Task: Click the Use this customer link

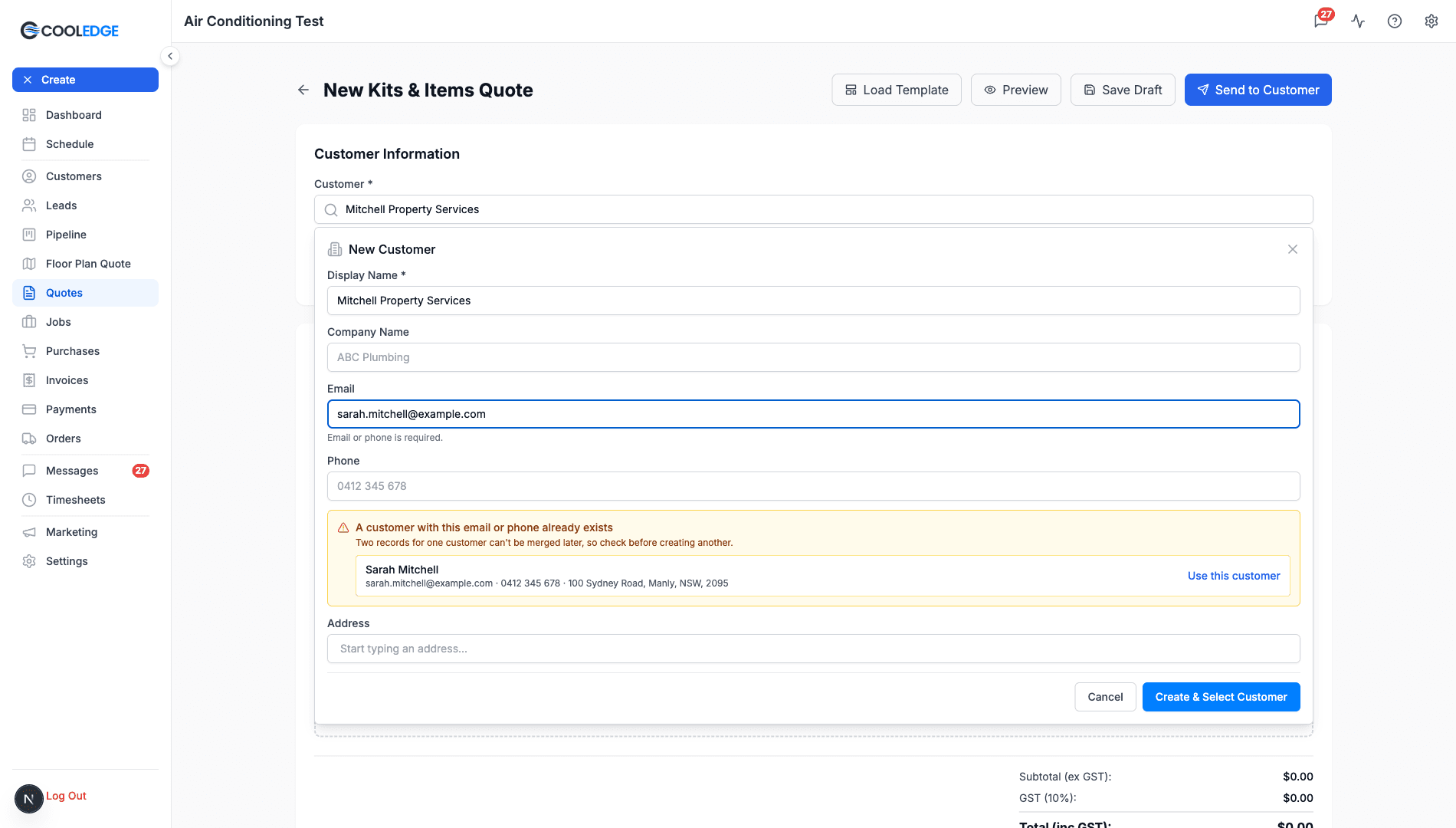Action: (1234, 576)
